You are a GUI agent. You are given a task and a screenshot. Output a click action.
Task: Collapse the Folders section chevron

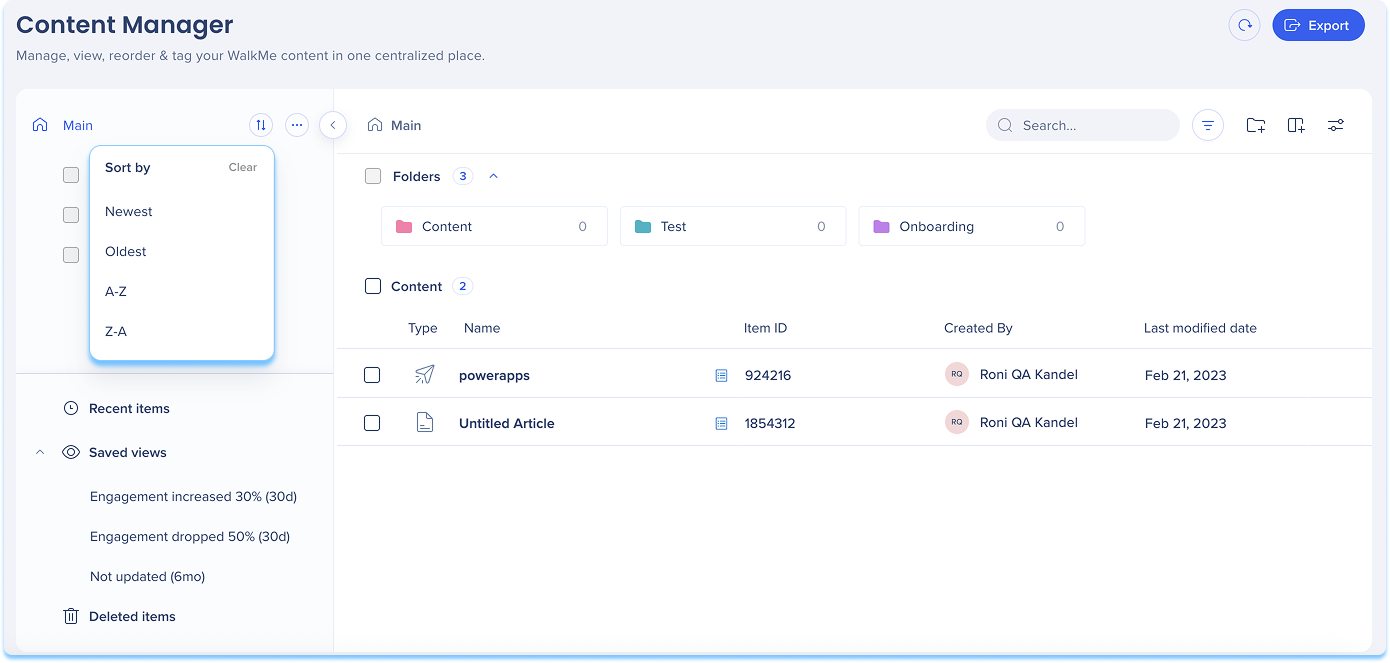coord(493,176)
